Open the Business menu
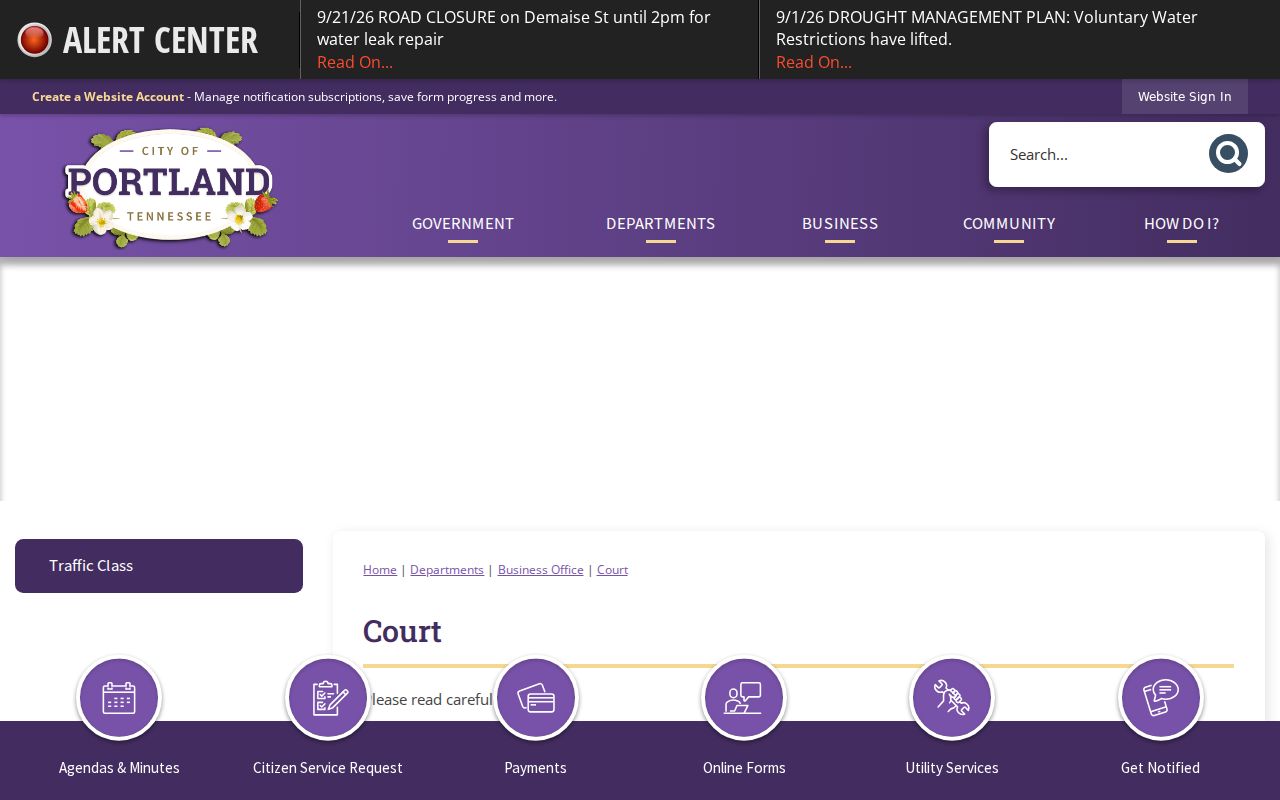The width and height of the screenshot is (1280, 800). tap(840, 224)
